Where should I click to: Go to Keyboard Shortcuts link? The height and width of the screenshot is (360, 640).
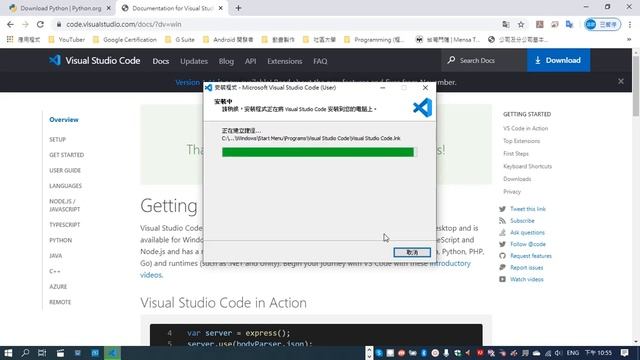(527, 166)
